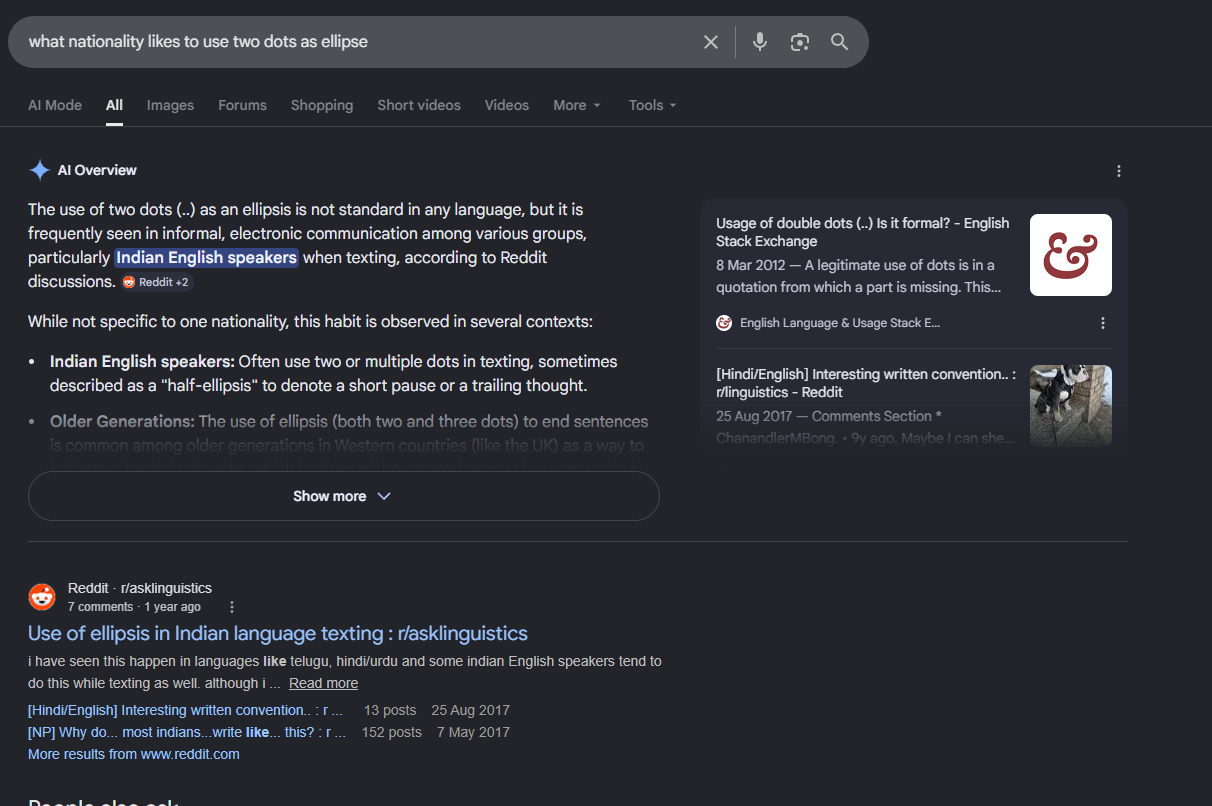The width and height of the screenshot is (1212, 806).
Task: Click 'Reddit · r/asklinguistics' source label
Action: coord(140,588)
